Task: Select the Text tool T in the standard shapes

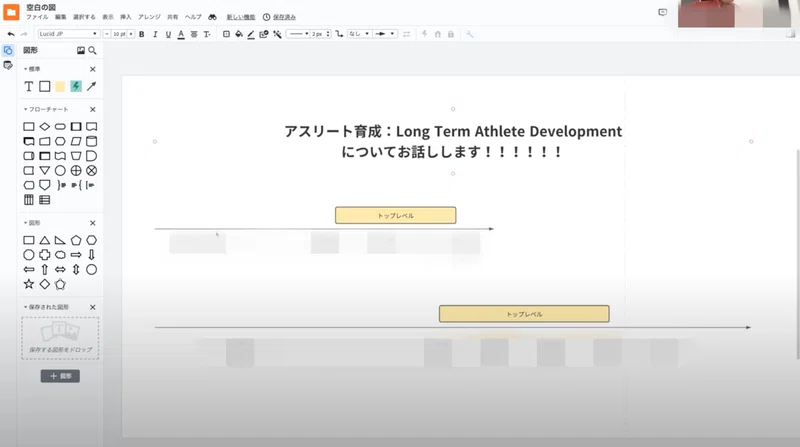Action: [x=29, y=86]
